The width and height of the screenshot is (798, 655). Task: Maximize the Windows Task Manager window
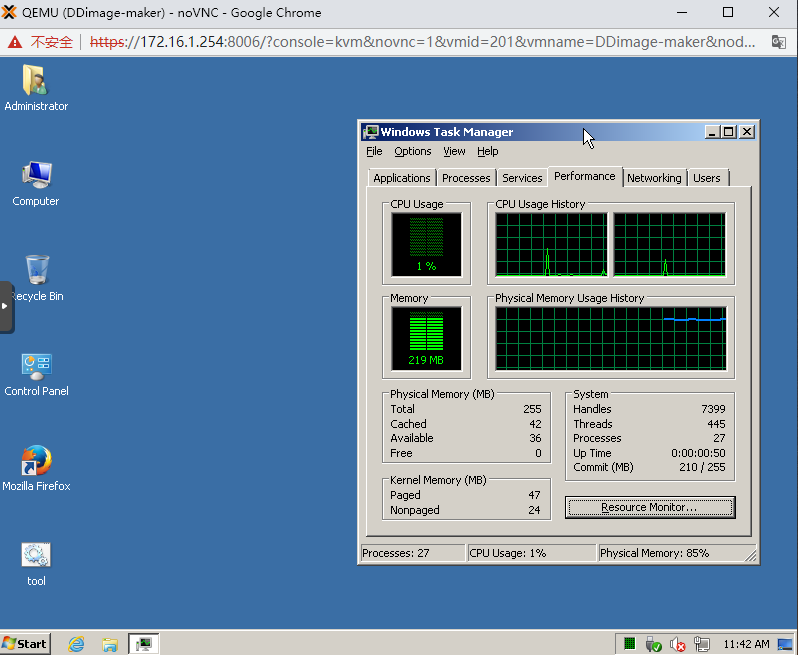click(x=729, y=132)
